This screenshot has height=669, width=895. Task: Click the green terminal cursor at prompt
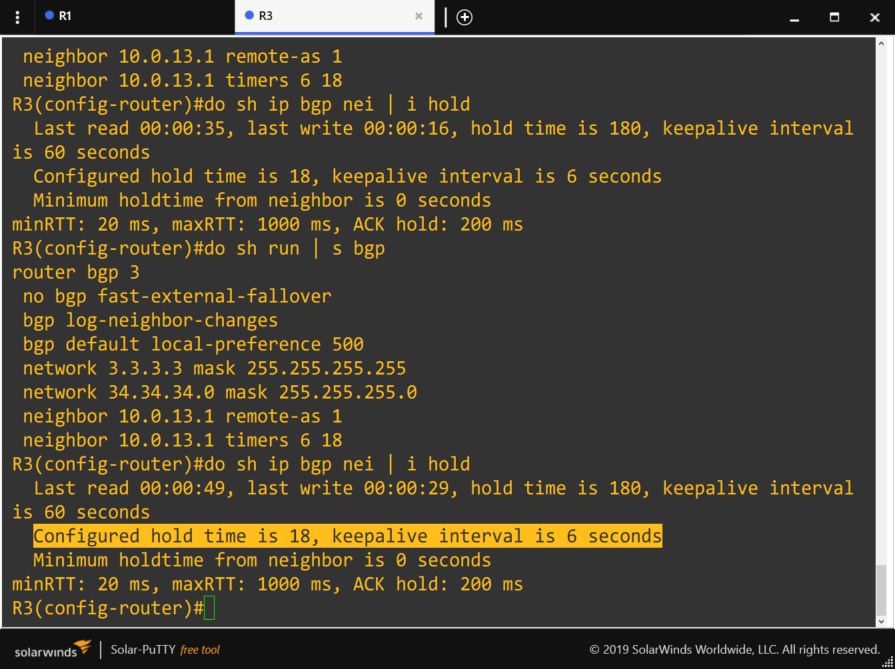(x=209, y=608)
